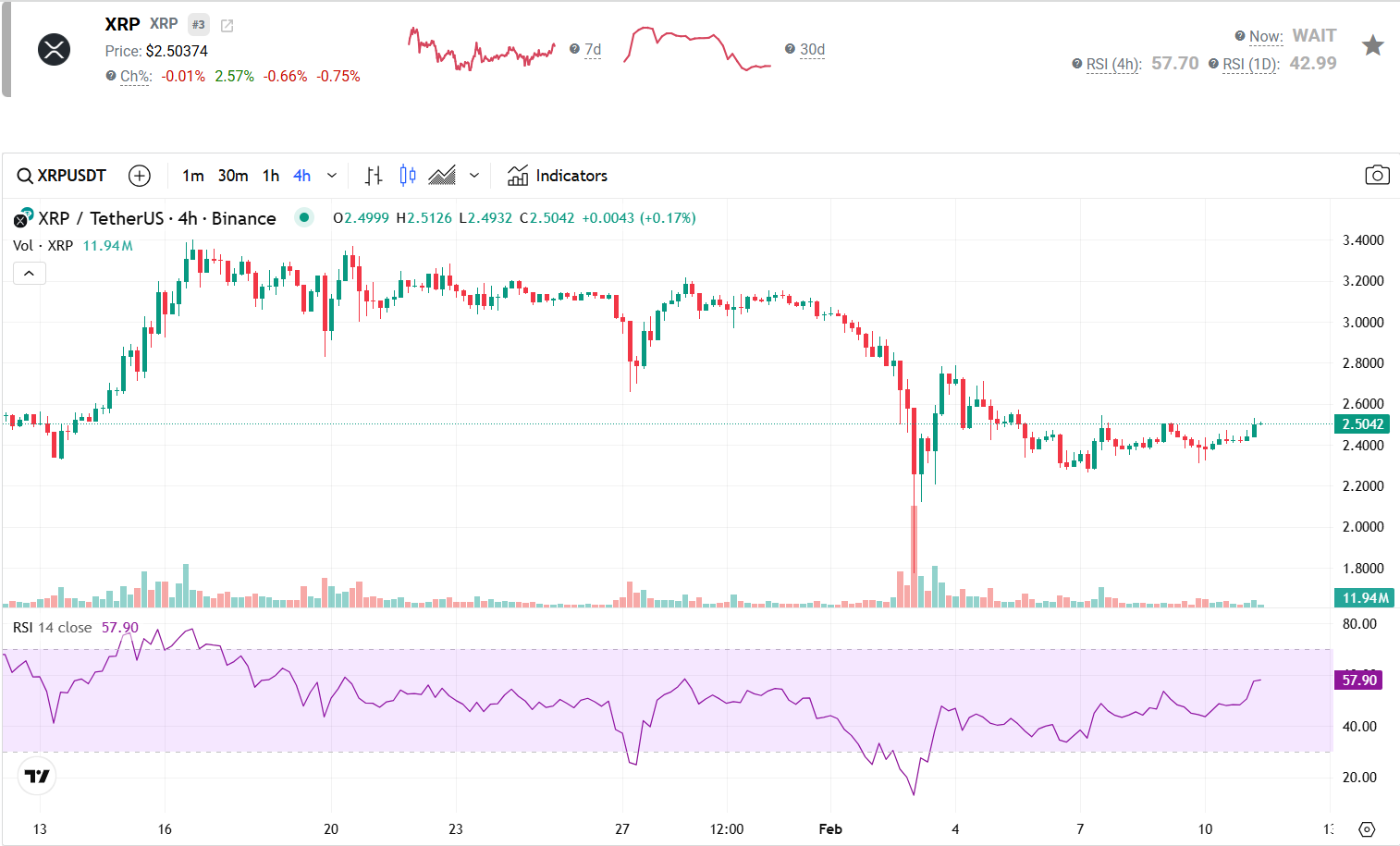The height and width of the screenshot is (846, 1400).
Task: Click the RSI (1D) label
Action: (x=1251, y=64)
